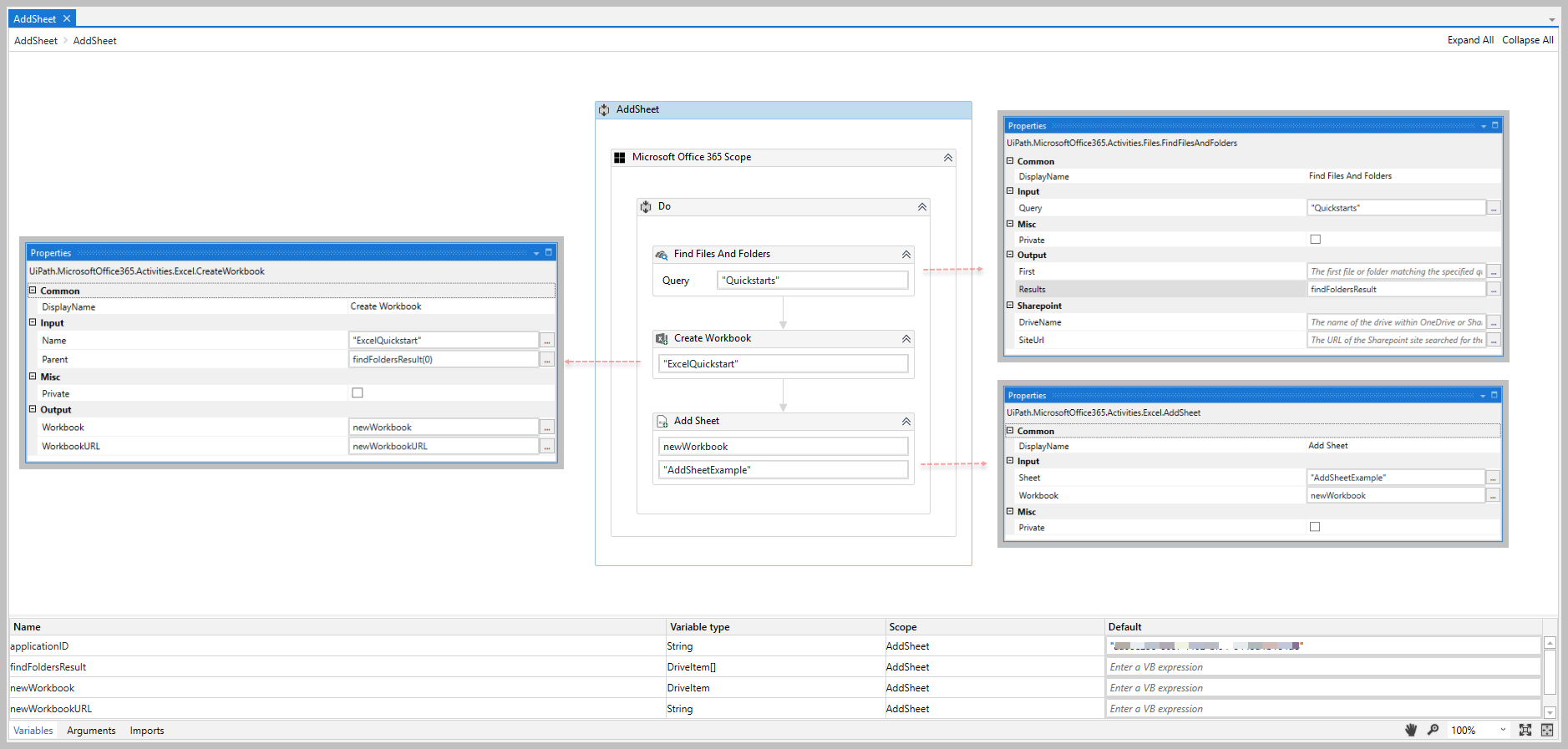This screenshot has width=1568, height=749.
Task: Close the AddSheet tab with X
Action: pyautogui.click(x=67, y=18)
